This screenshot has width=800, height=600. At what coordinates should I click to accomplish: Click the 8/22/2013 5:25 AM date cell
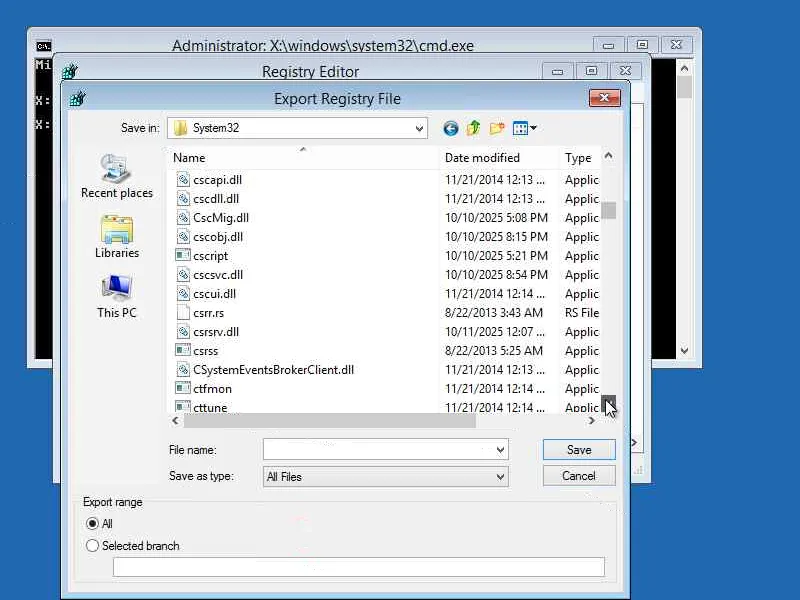(494, 351)
